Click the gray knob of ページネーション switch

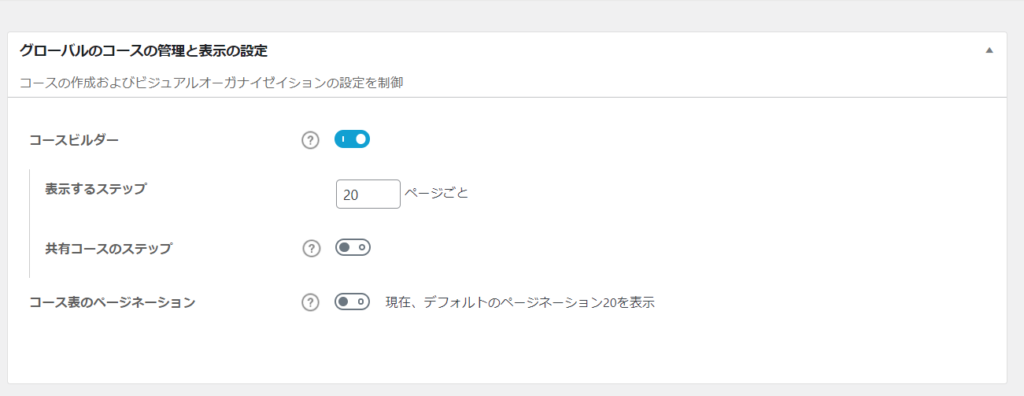[x=344, y=302]
